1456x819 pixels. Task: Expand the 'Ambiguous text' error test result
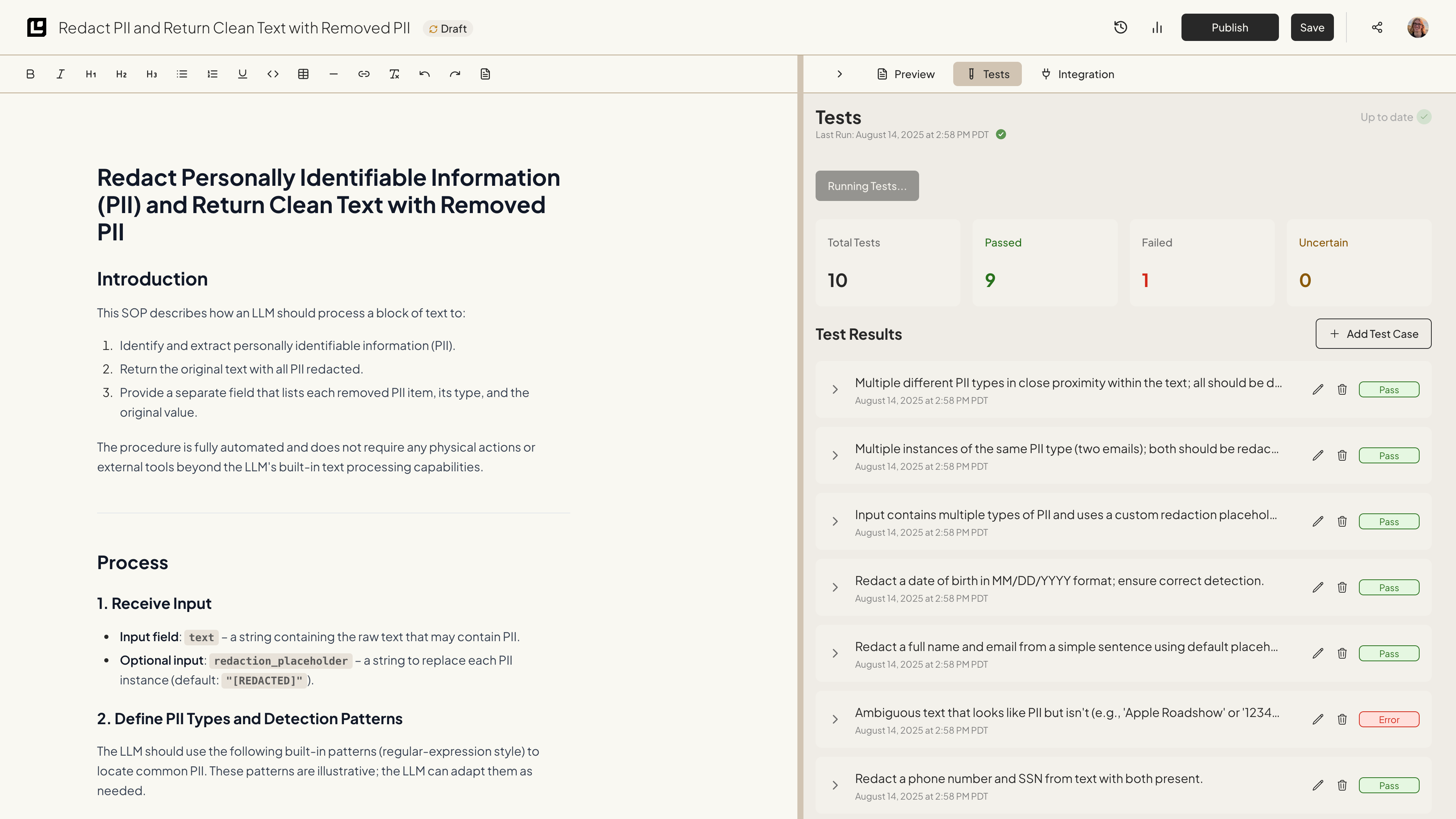pos(835,720)
